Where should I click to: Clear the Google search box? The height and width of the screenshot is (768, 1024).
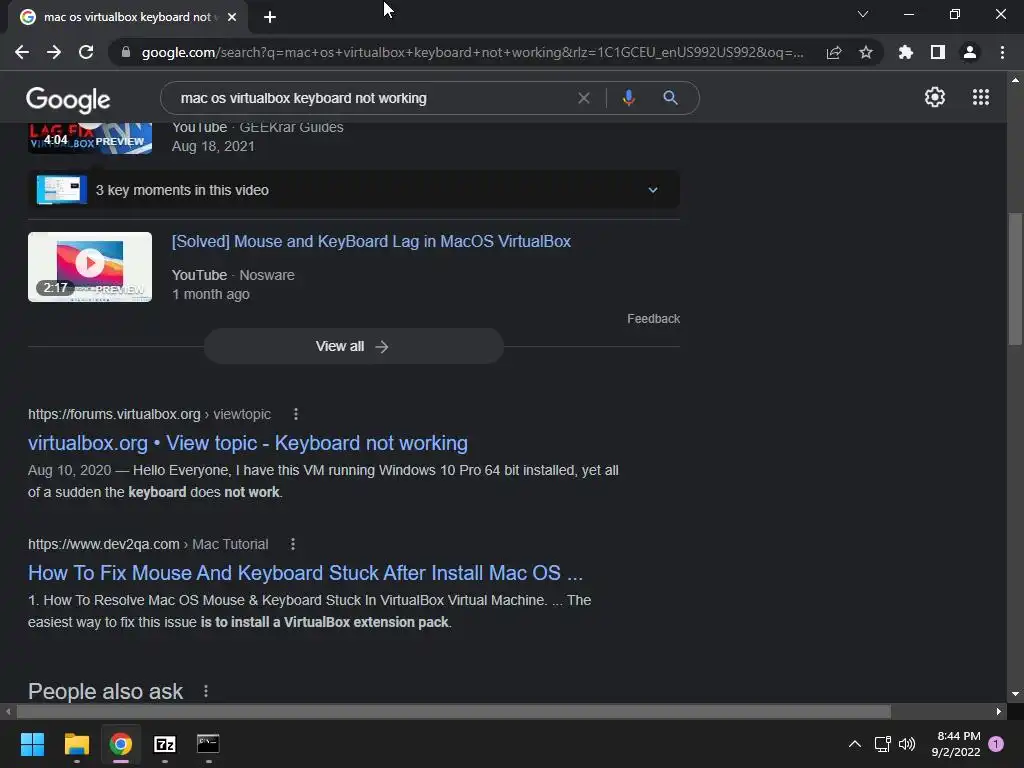[584, 98]
